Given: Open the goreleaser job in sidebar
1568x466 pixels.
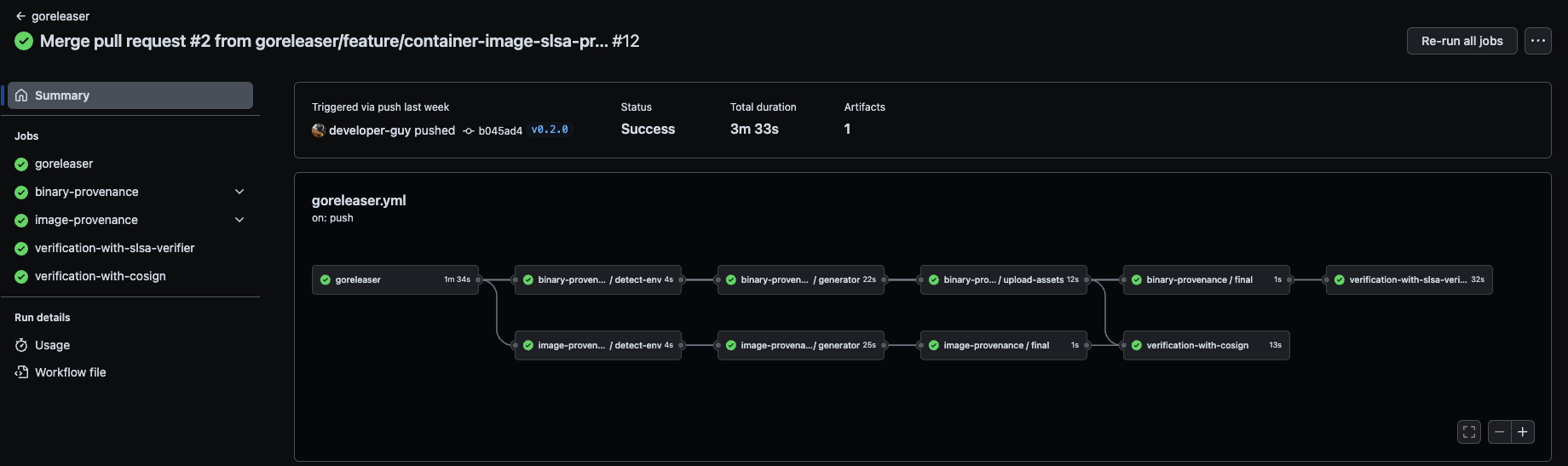Looking at the screenshot, I should point(64,164).
